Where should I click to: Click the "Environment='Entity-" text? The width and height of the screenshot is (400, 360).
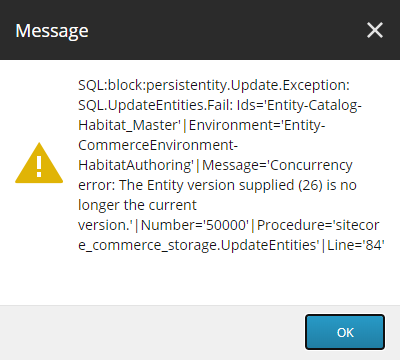tap(257, 125)
